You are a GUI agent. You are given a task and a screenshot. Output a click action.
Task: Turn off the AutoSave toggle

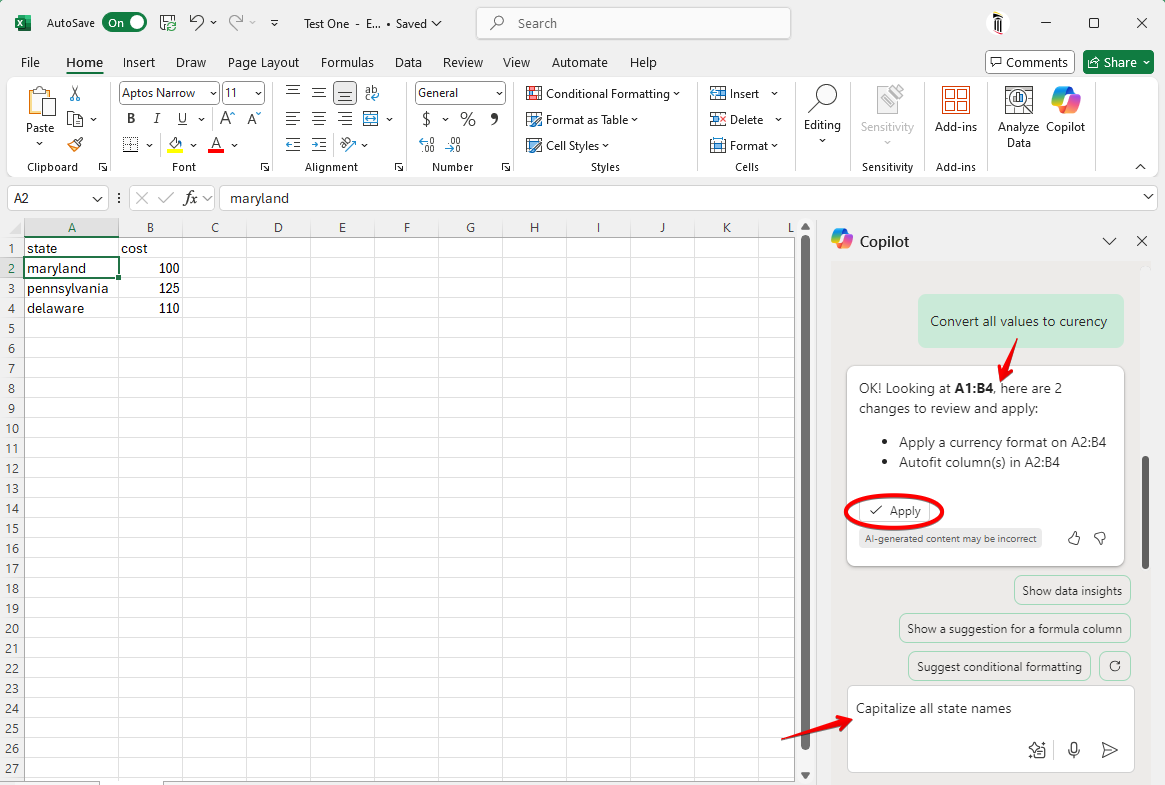click(x=124, y=23)
